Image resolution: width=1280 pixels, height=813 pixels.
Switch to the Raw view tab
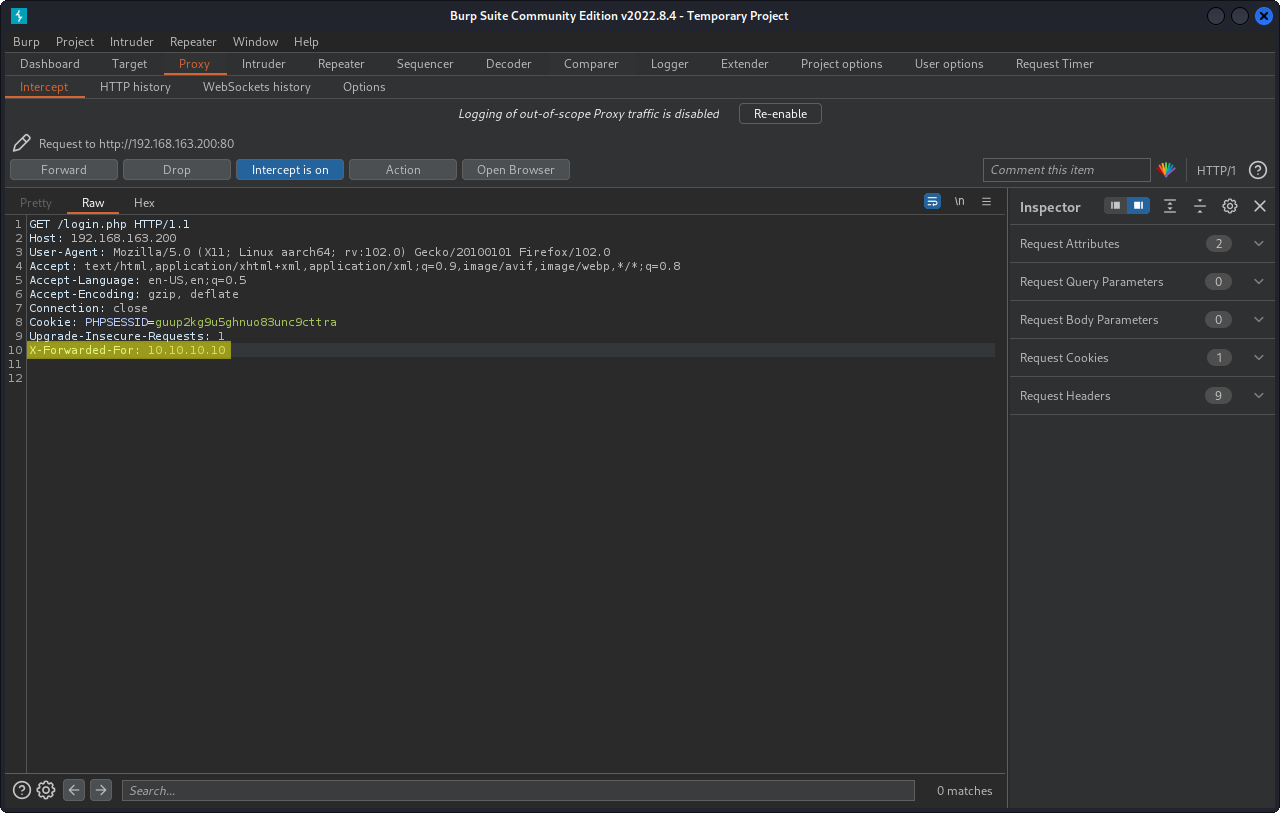pos(93,202)
